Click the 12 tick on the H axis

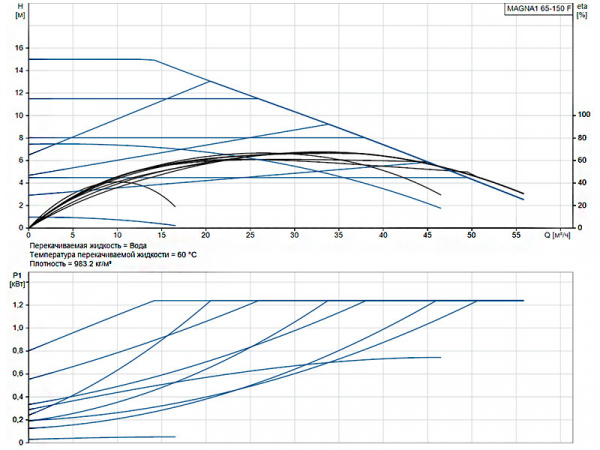pos(17,93)
